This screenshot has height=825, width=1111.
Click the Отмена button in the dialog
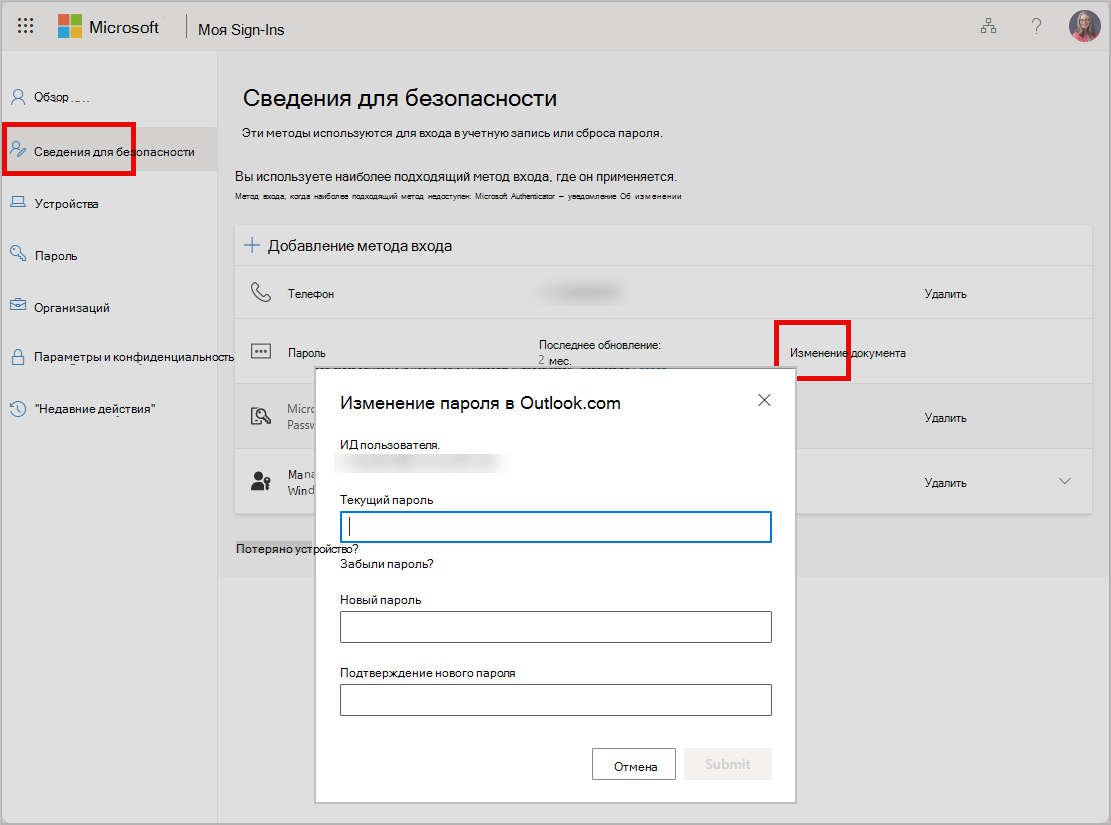point(633,764)
